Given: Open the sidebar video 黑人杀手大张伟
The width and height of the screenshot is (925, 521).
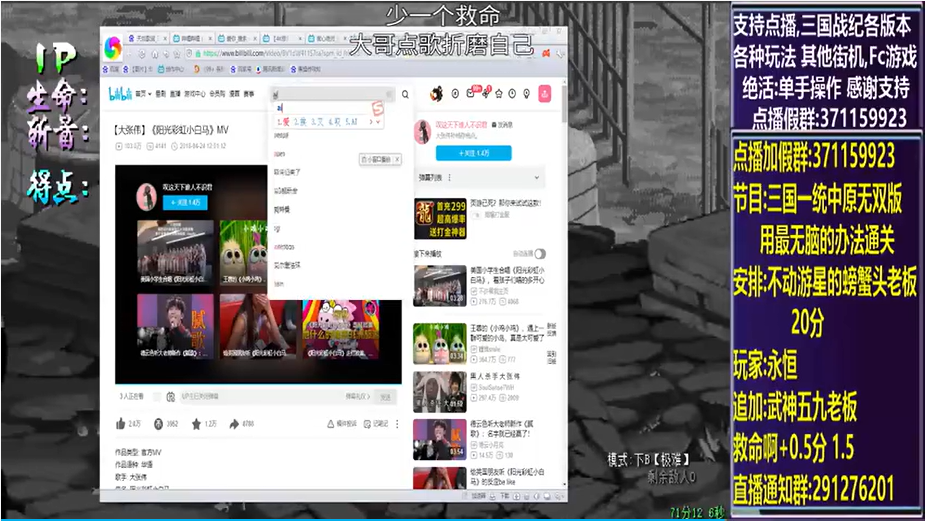Looking at the screenshot, I should point(439,392).
